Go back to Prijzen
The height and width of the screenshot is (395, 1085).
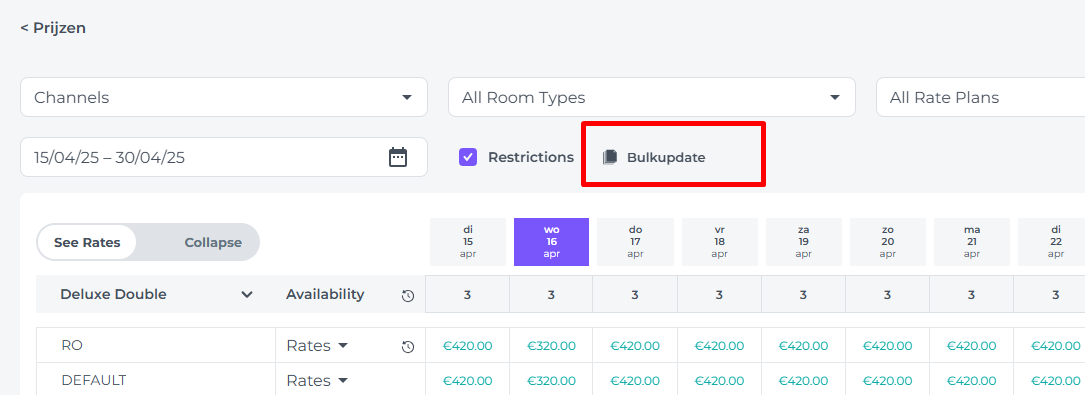point(53,28)
